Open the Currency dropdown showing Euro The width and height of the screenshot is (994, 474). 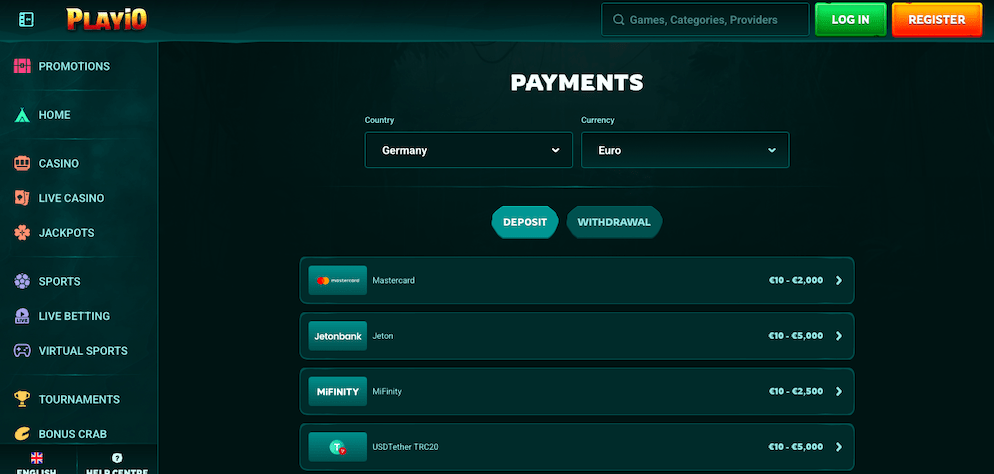pyautogui.click(x=685, y=150)
